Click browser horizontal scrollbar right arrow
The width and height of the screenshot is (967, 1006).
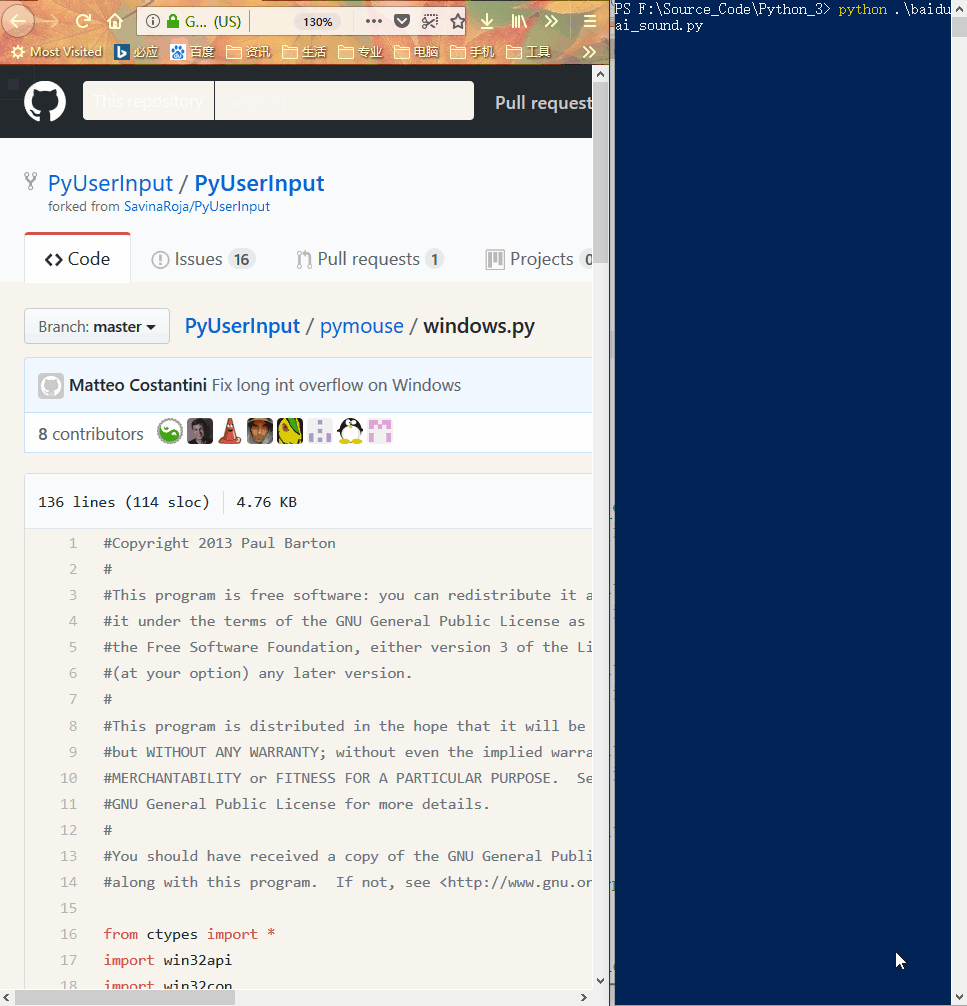pos(583,998)
